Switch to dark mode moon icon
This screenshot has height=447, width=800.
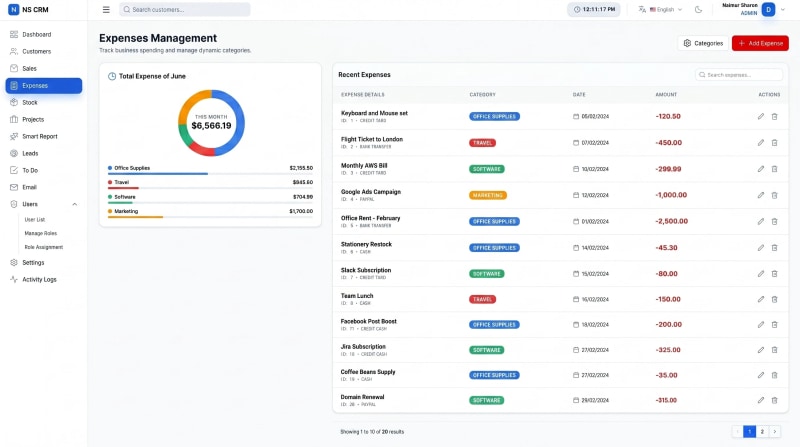698,10
